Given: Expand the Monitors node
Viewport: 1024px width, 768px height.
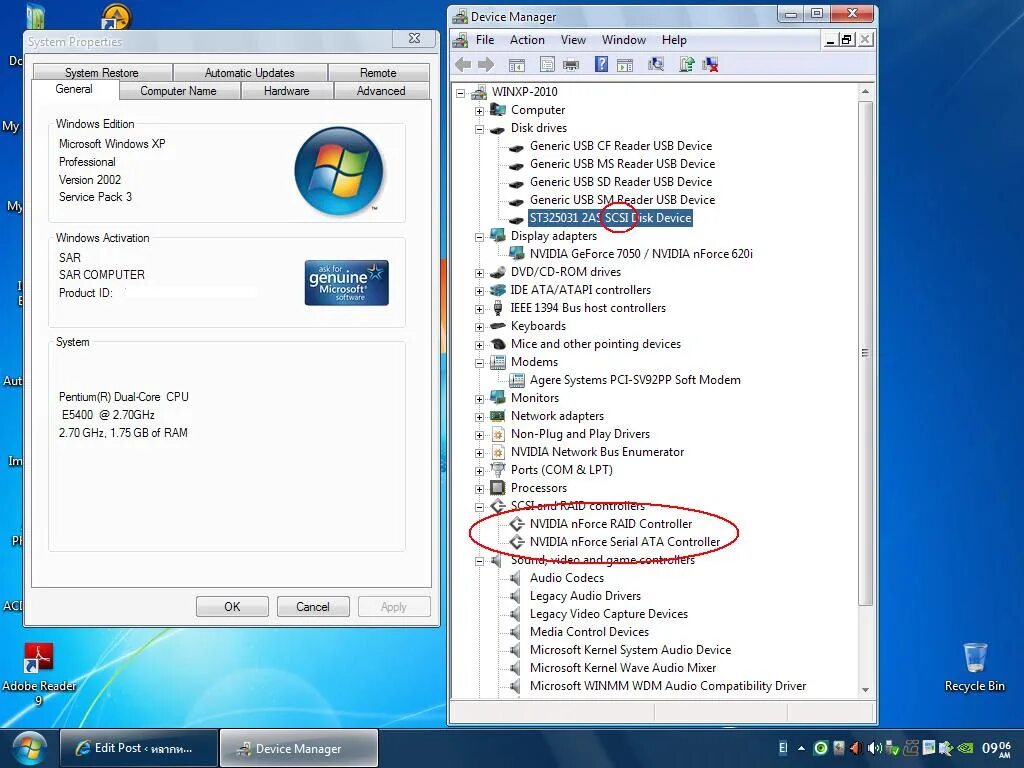Looking at the screenshot, I should coord(479,398).
